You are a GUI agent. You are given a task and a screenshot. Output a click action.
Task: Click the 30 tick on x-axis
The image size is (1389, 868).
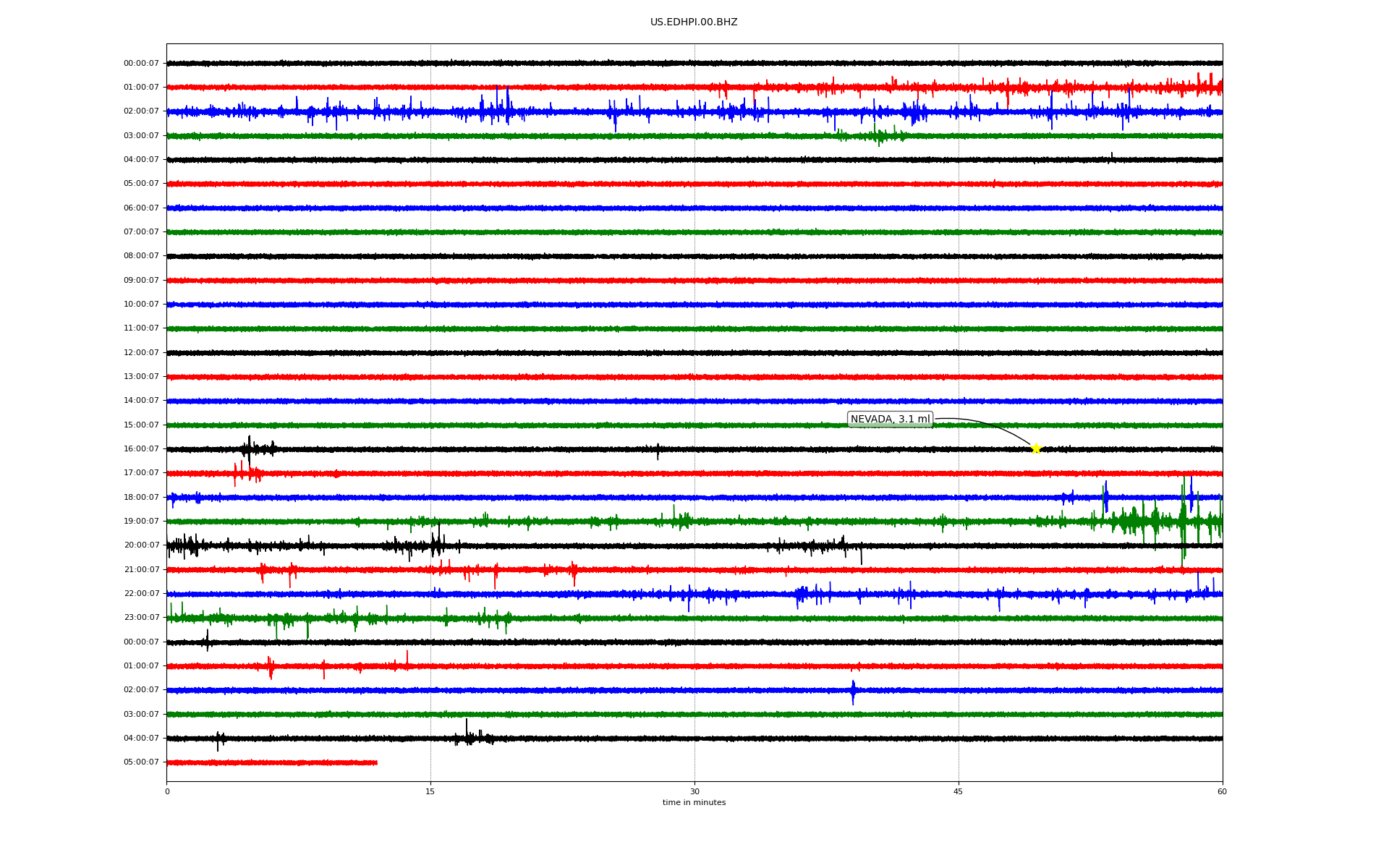[x=694, y=791]
